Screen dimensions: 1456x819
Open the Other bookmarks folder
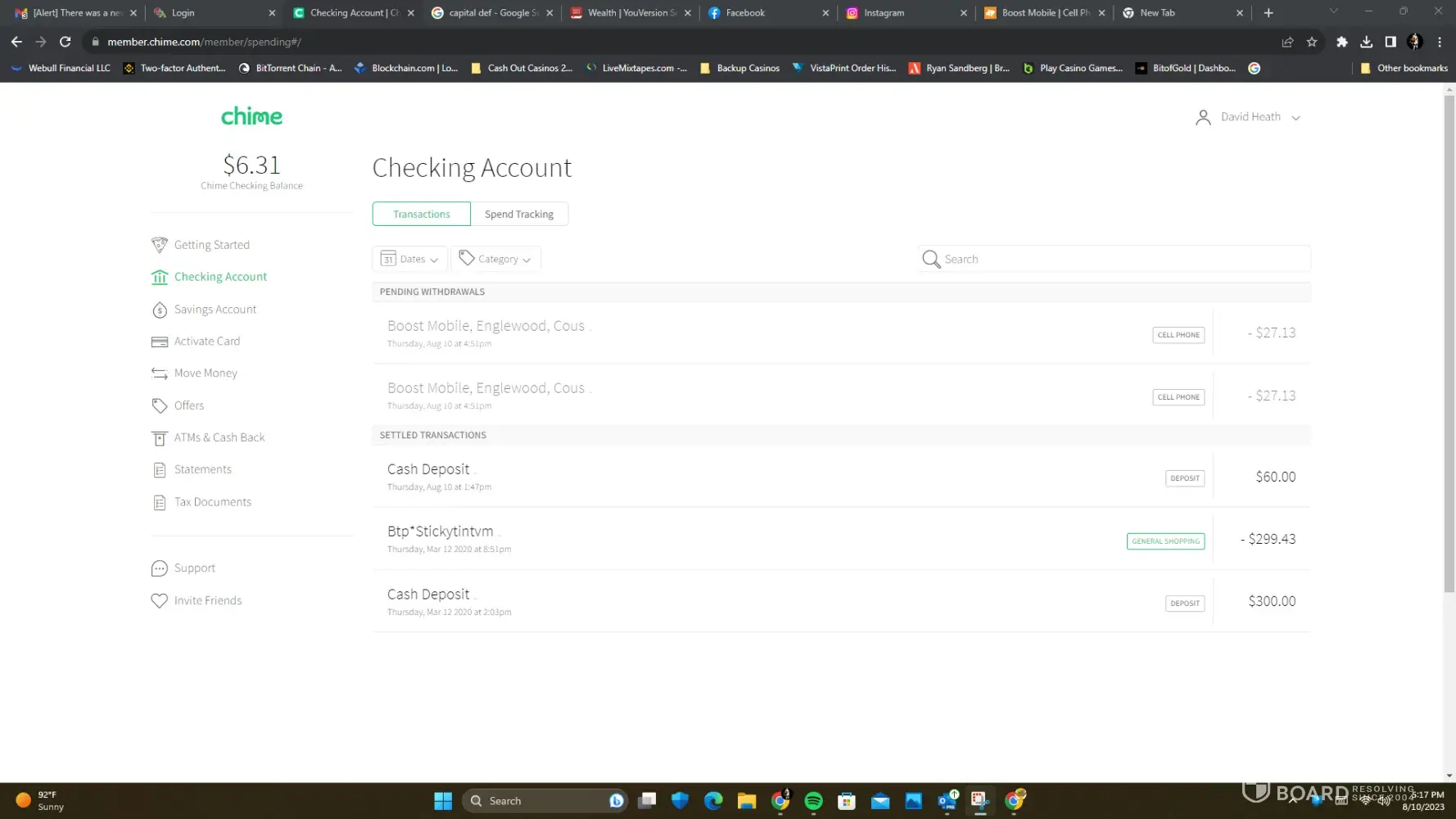(x=1404, y=68)
